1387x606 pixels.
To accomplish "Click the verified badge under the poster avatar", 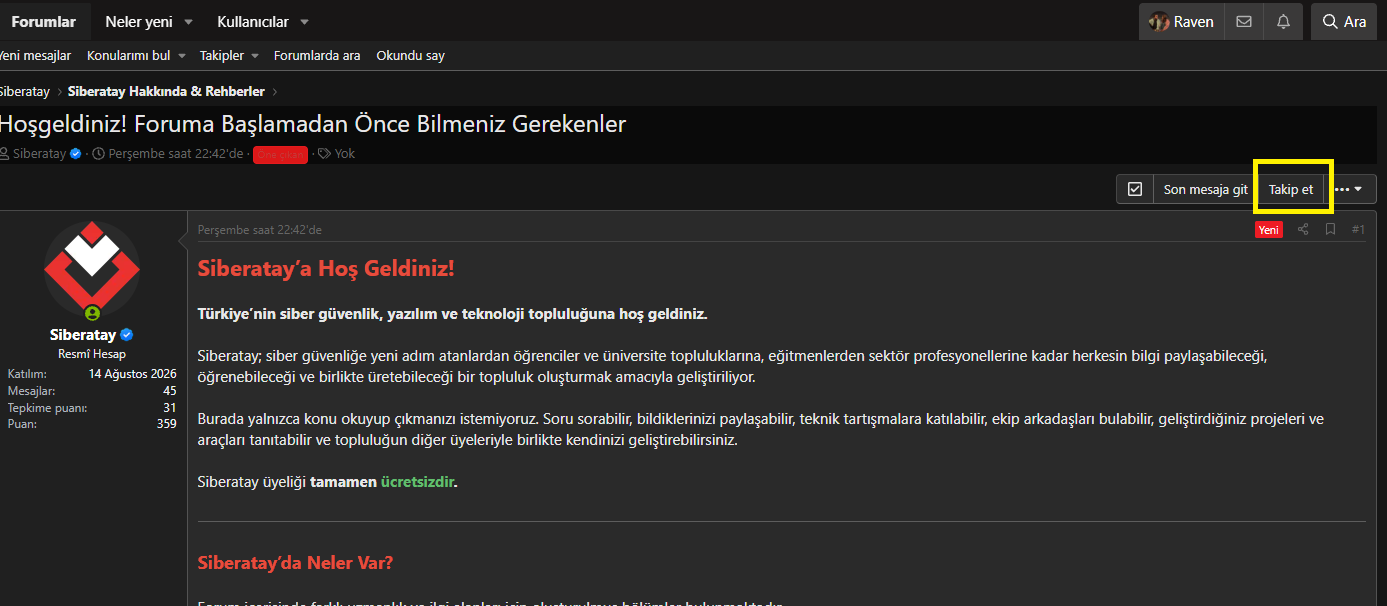I will point(127,335).
